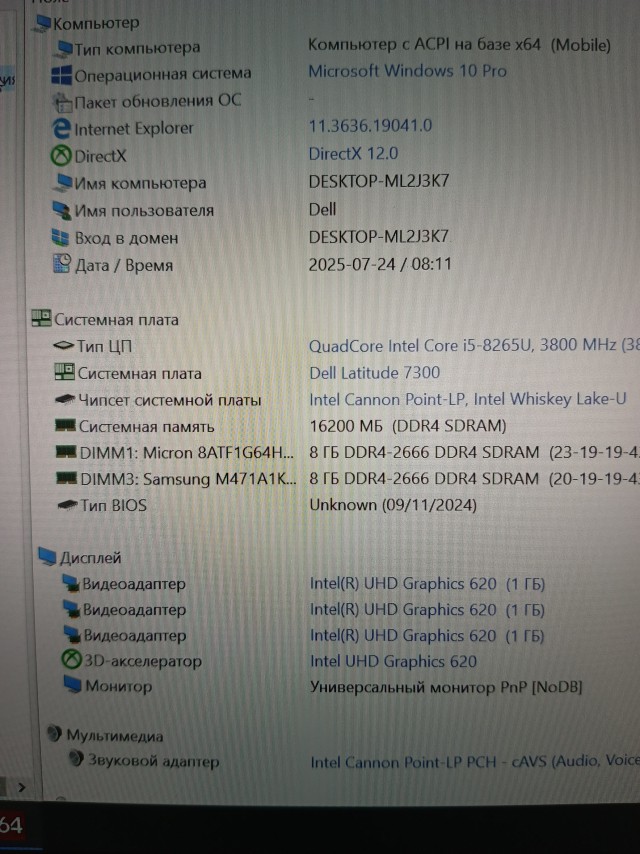Open the Intel Cannon Point-LP chipset link
640x854 pixels.
coord(468,400)
